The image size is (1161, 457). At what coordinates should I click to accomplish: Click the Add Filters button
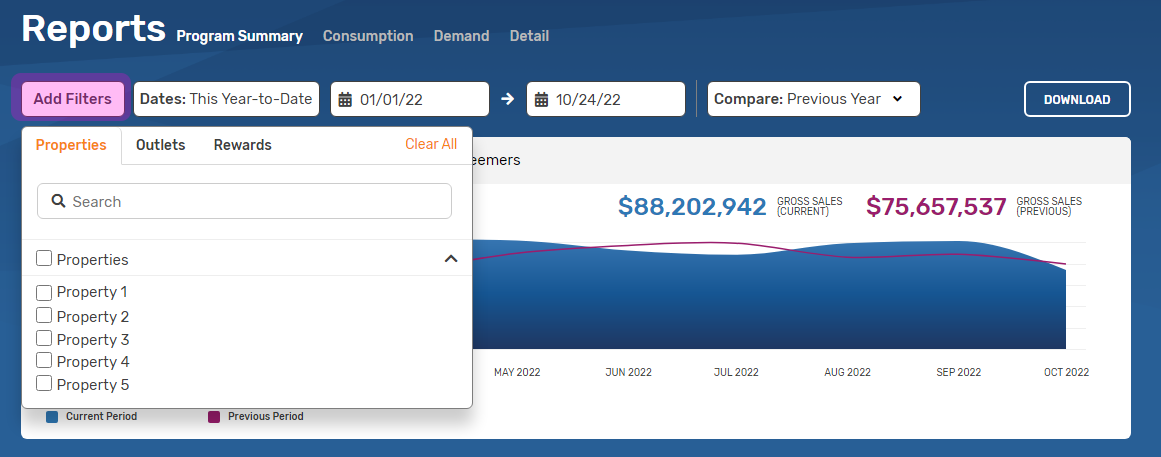click(x=73, y=99)
